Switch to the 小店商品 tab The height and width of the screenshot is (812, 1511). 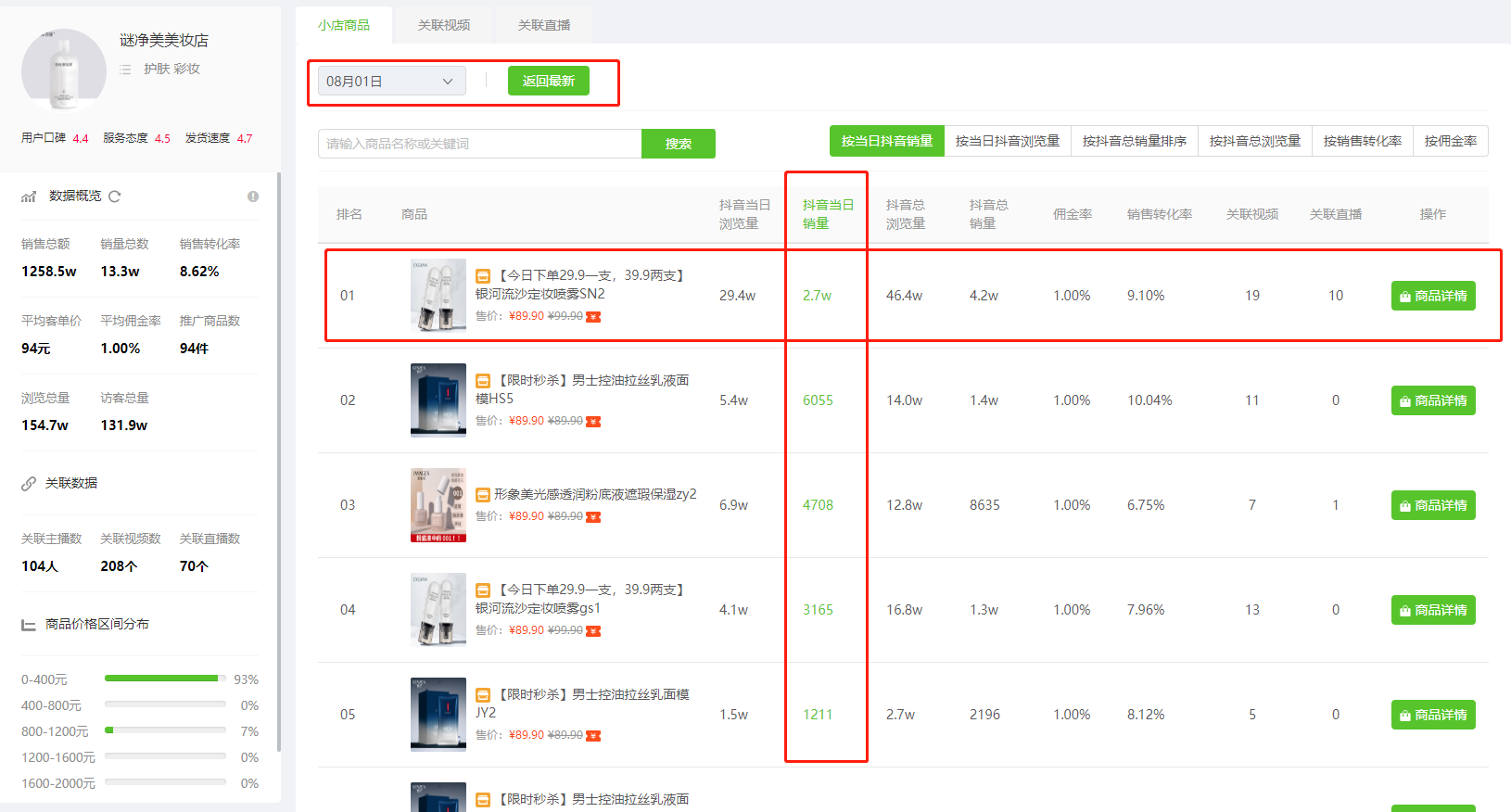tap(344, 25)
